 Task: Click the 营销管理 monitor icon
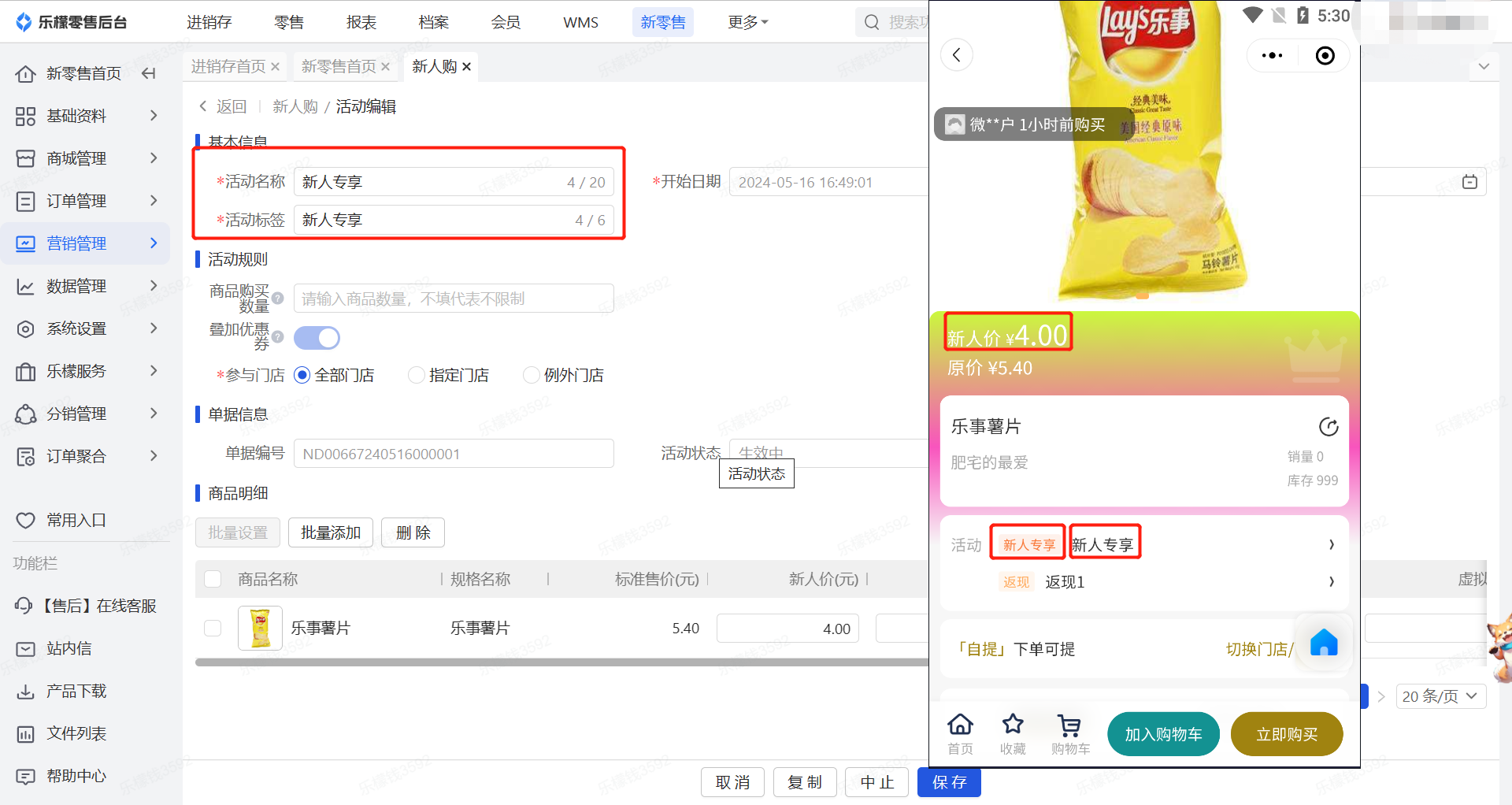(25, 244)
